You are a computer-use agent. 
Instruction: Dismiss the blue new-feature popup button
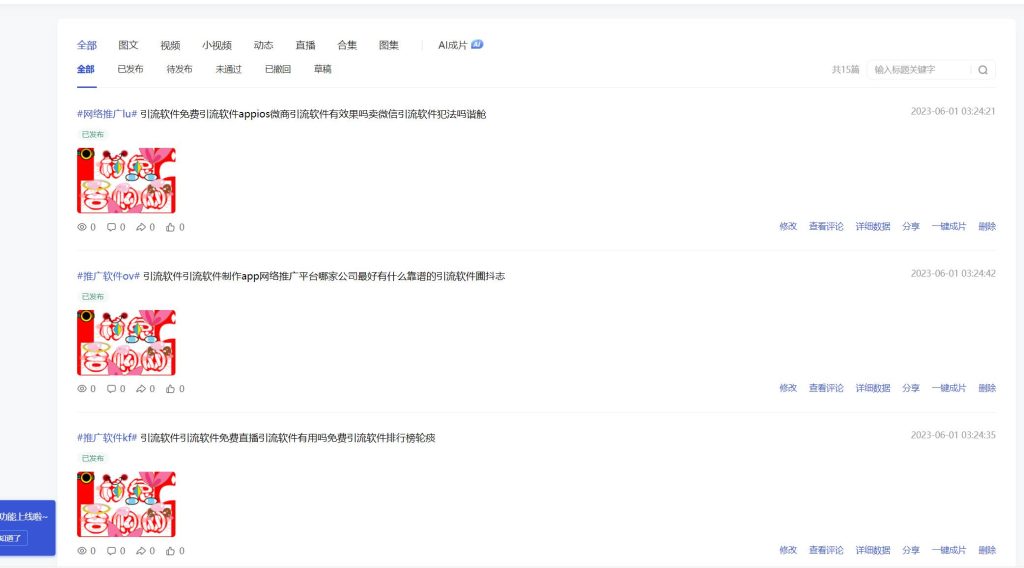12,539
